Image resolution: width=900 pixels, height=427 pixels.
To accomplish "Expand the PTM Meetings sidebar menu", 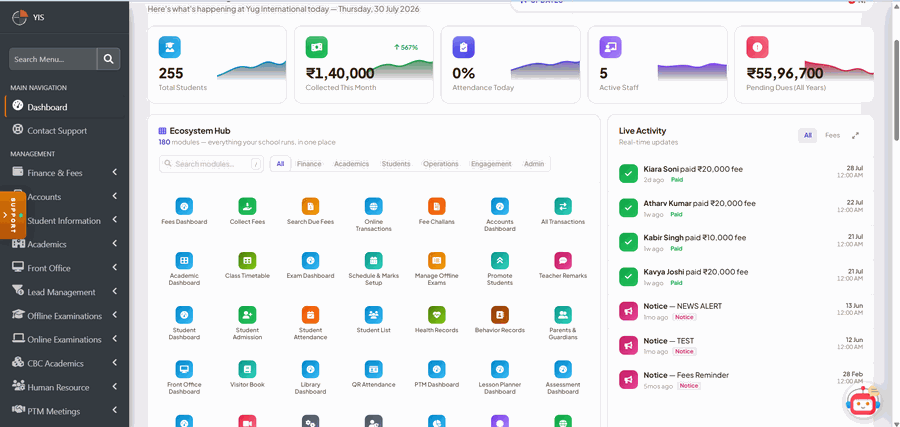I will click(x=65, y=411).
